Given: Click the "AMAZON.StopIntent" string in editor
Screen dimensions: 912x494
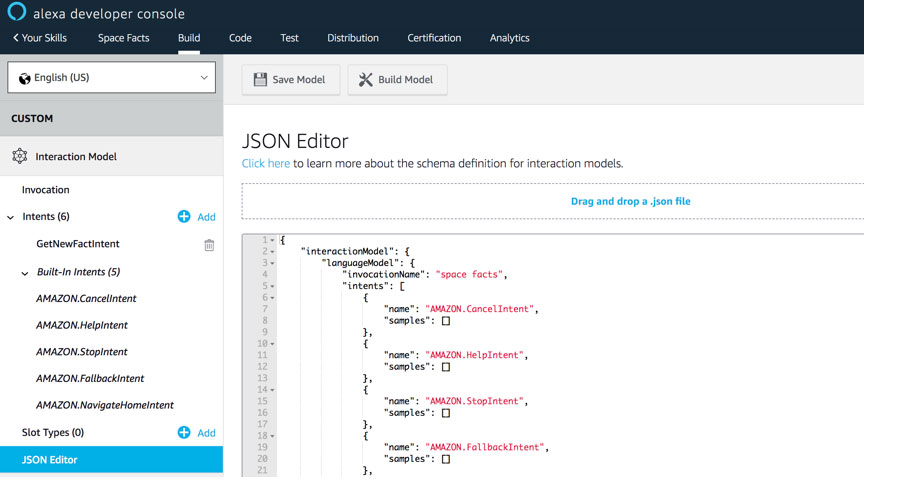Looking at the screenshot, I should click(x=475, y=401).
